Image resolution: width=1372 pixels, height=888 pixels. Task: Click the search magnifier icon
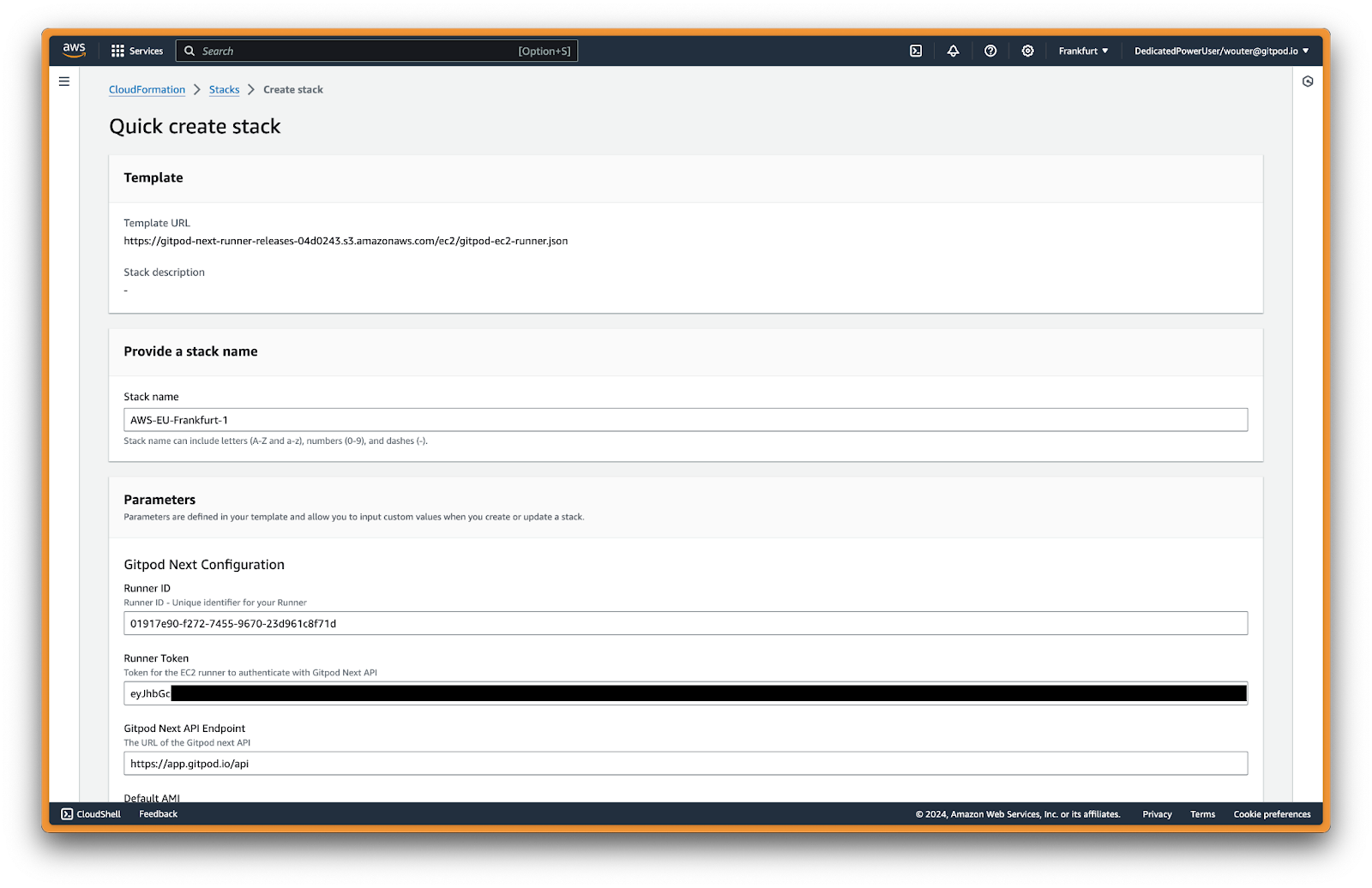coord(190,51)
